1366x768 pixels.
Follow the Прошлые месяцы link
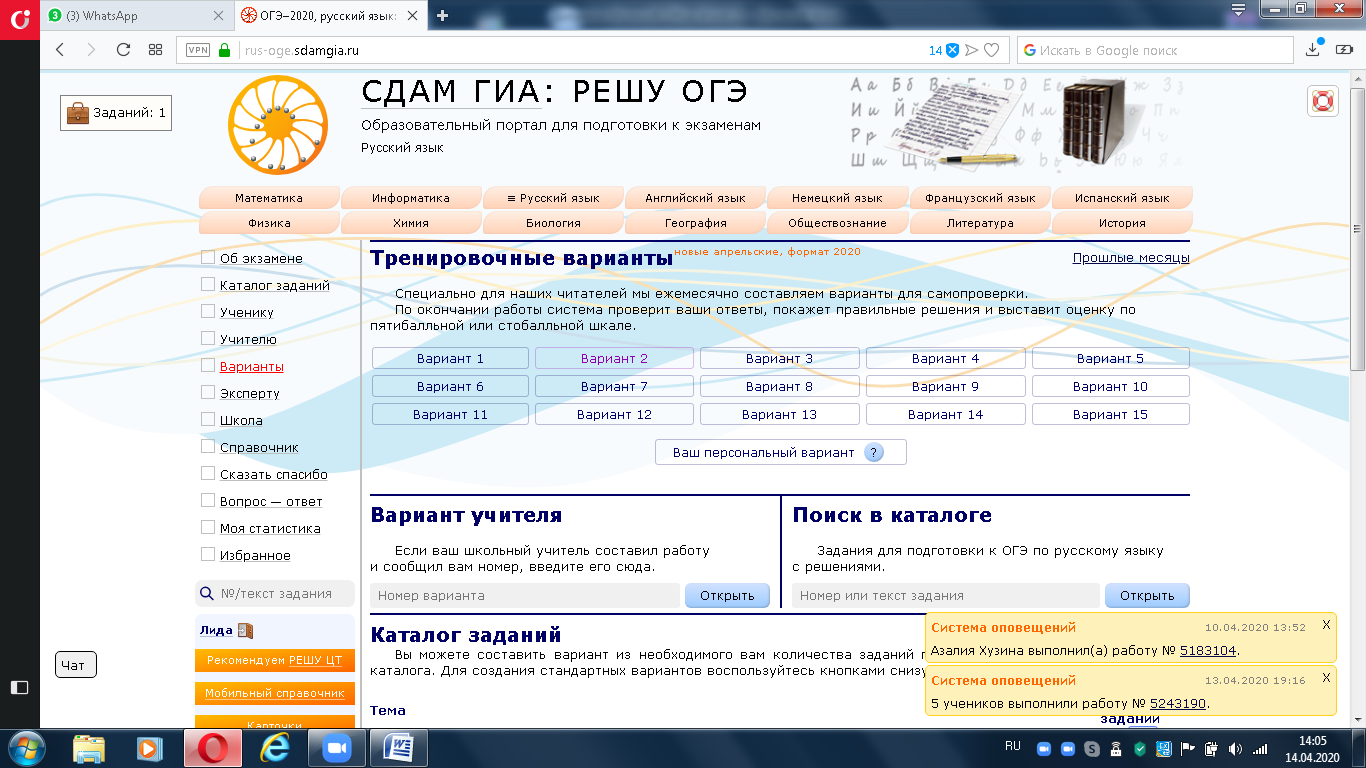pos(1130,257)
